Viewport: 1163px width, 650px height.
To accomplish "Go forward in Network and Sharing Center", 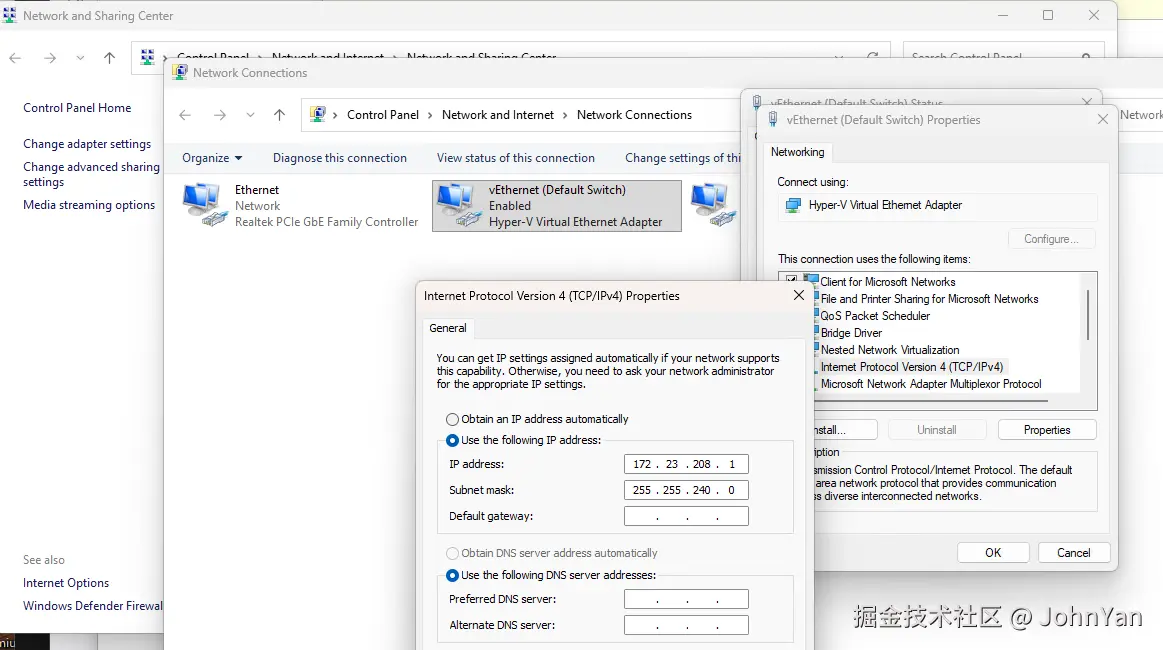I will pos(50,58).
